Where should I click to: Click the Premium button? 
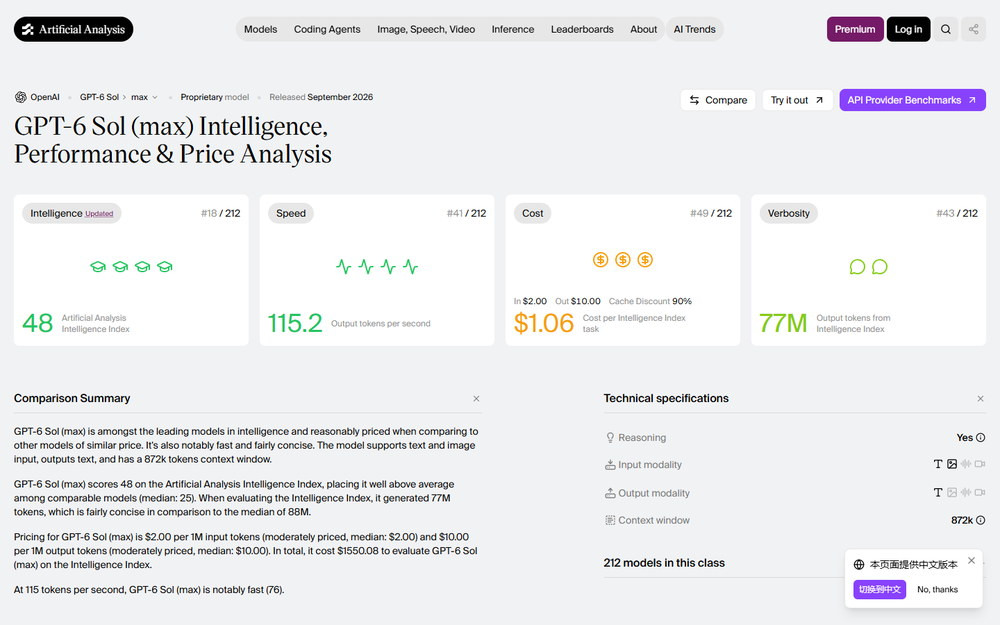[x=855, y=29]
